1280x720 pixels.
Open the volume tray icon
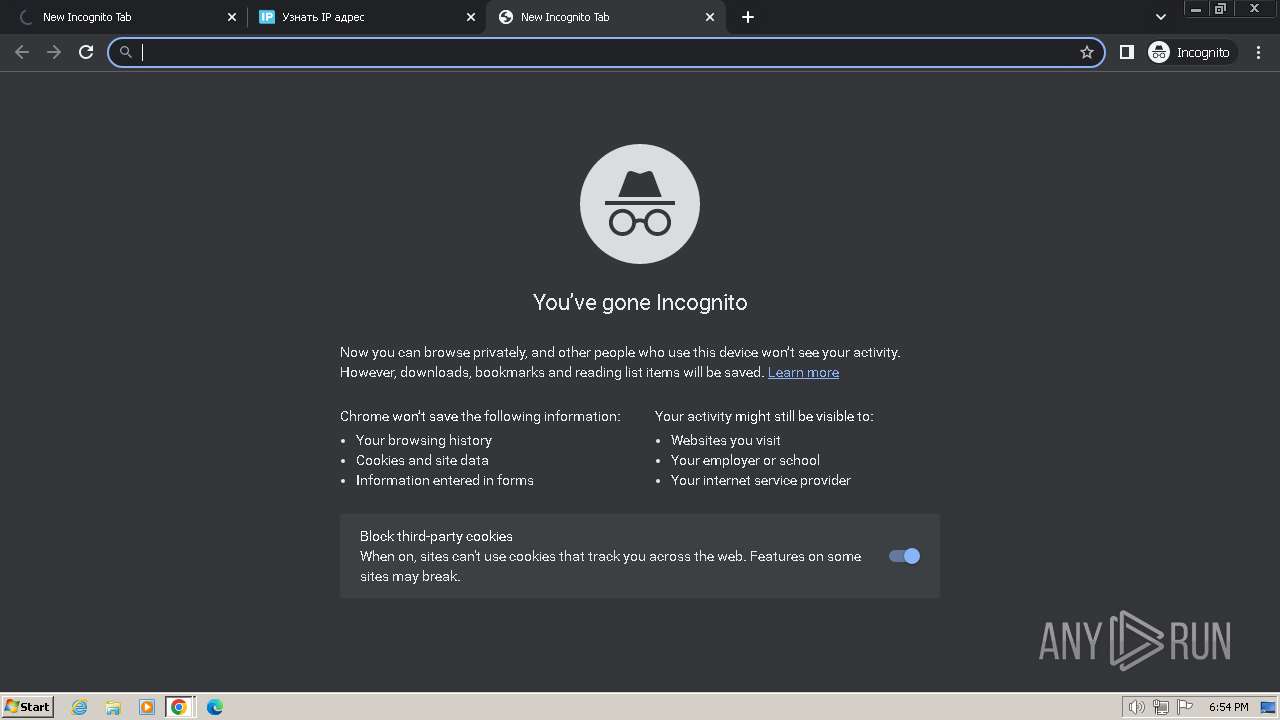coord(1136,707)
